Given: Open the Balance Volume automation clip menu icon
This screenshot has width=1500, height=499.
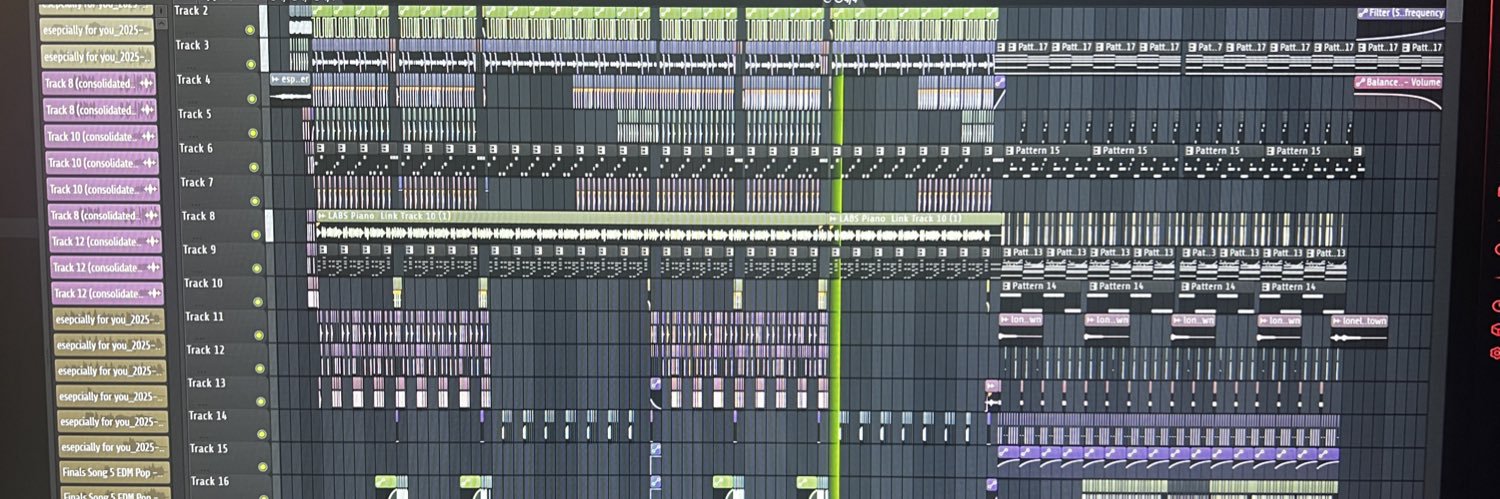Looking at the screenshot, I should (1360, 82).
